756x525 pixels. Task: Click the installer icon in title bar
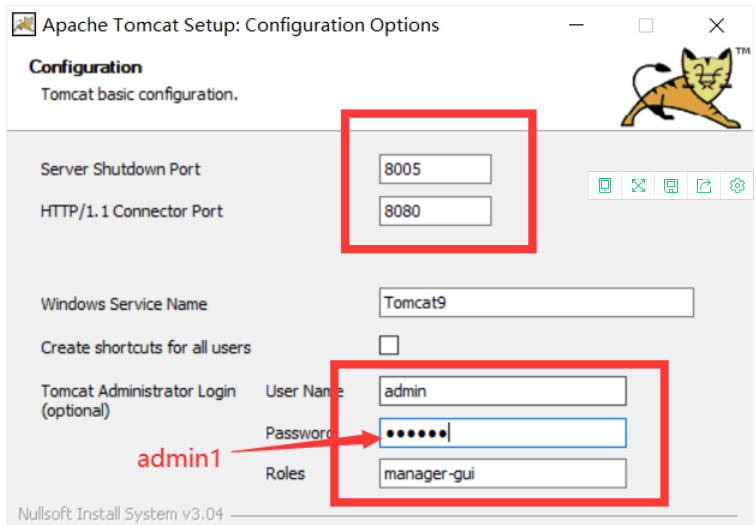point(24,25)
